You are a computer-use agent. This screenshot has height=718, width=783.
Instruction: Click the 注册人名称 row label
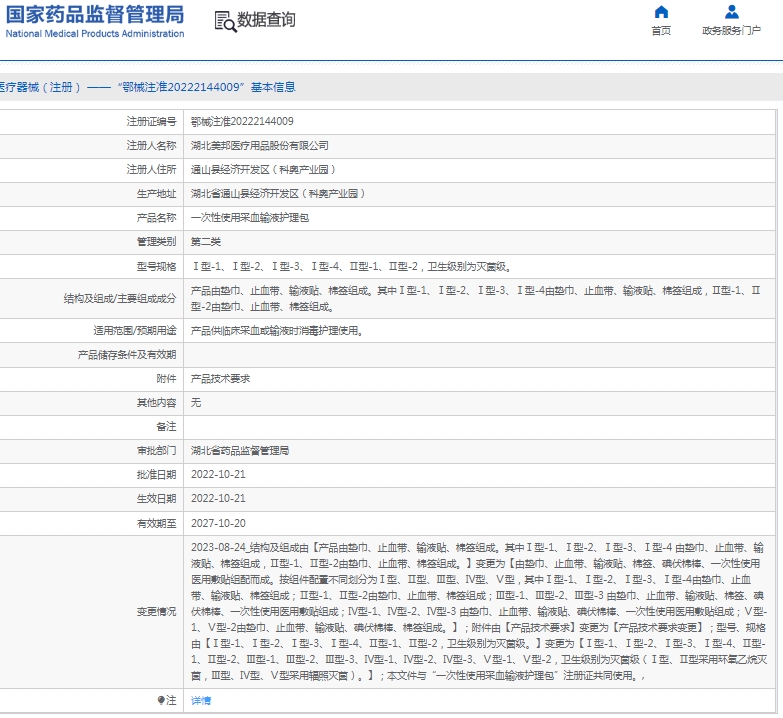point(151,145)
